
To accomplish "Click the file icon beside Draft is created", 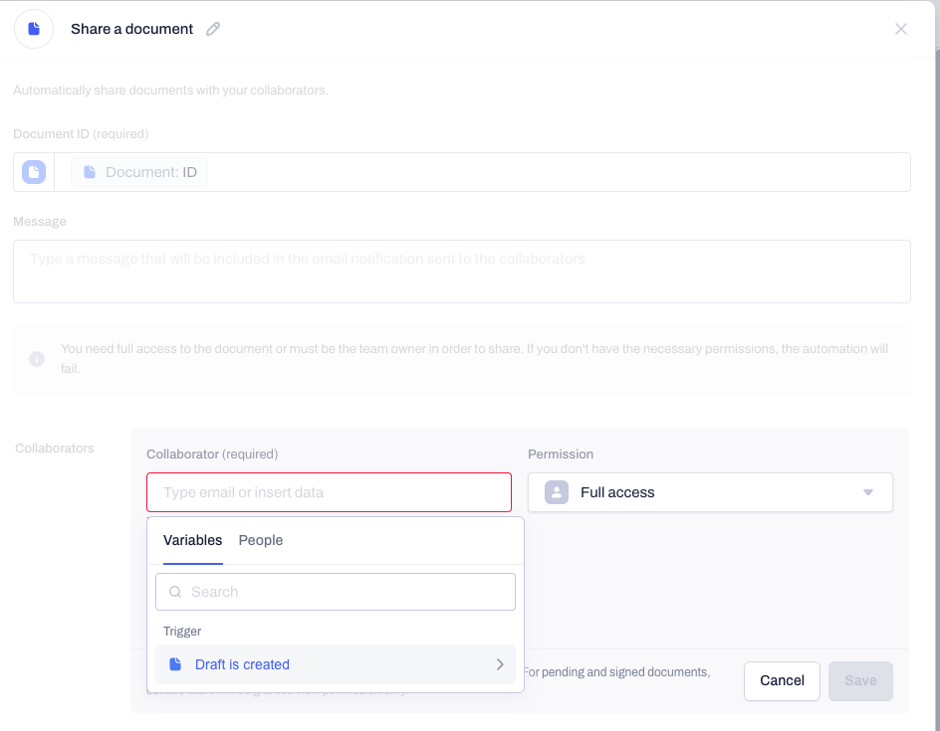I will click(175, 664).
